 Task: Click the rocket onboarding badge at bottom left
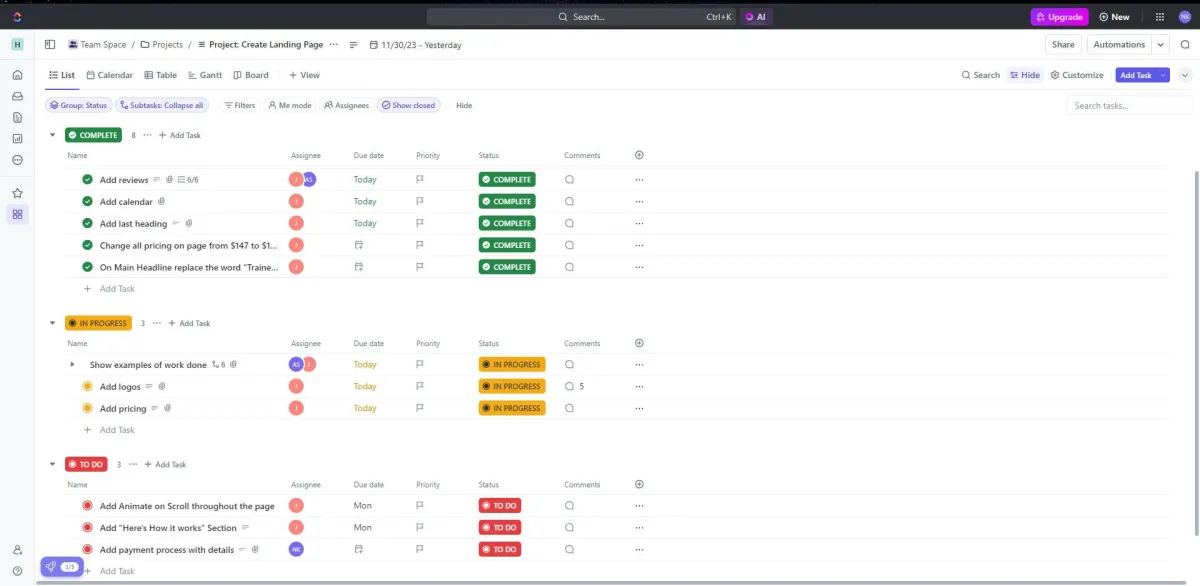click(x=61, y=567)
